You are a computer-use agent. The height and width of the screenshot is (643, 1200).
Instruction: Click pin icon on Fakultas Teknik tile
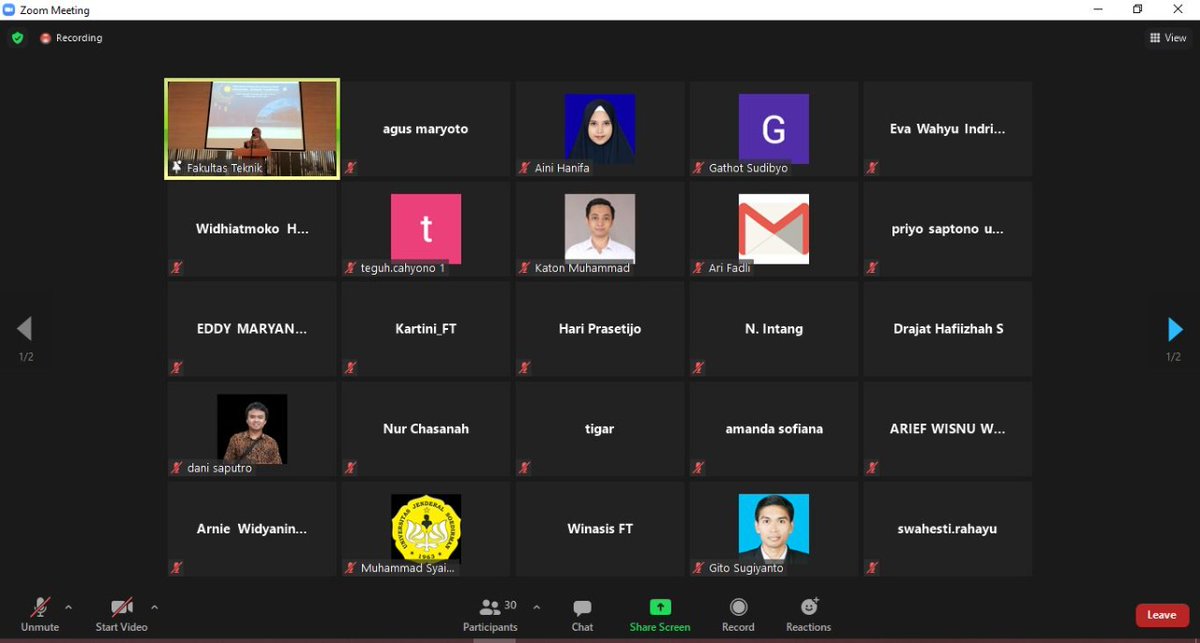pos(177,168)
